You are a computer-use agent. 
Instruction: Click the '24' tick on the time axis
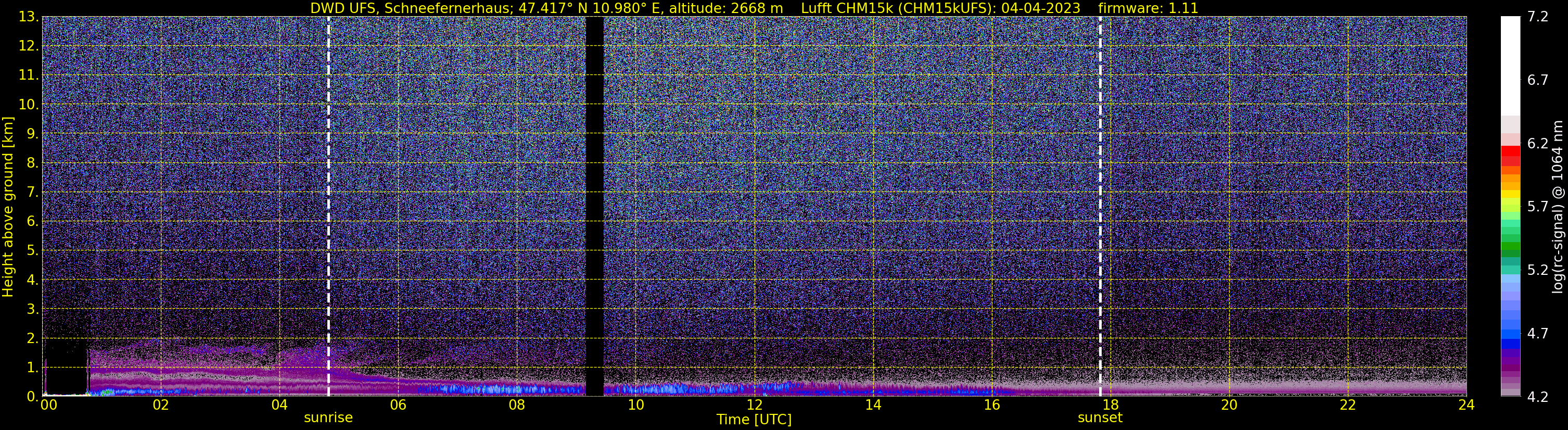(x=1467, y=405)
